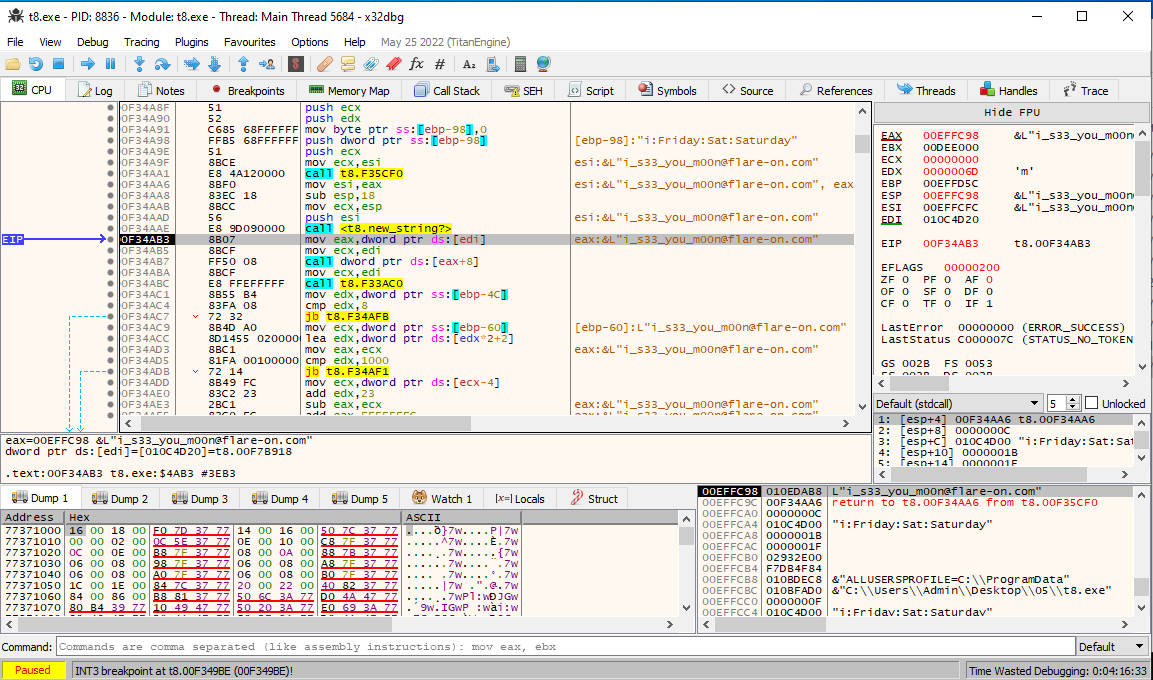Viewport: 1153px width, 680px height.
Task: Open the Default command type dropdown
Action: 1113,647
